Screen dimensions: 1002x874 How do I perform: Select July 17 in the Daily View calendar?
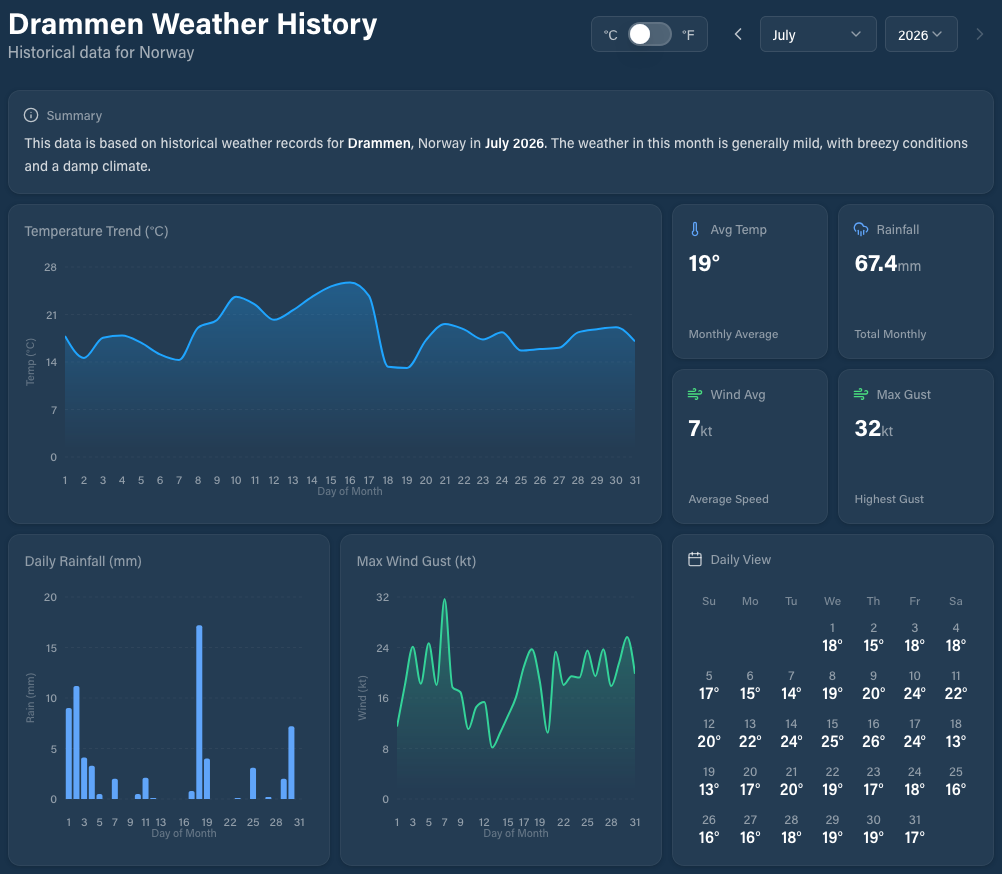point(914,733)
